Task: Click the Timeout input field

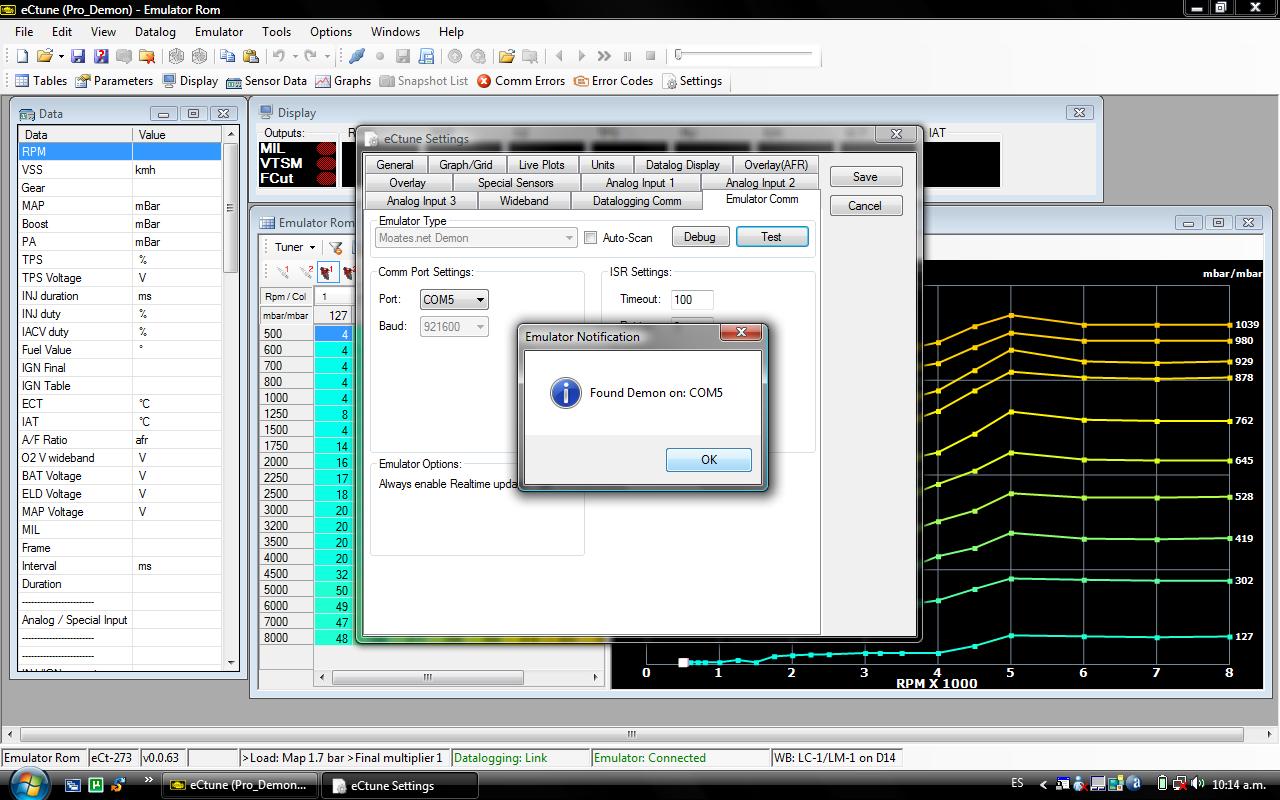Action: (x=692, y=299)
